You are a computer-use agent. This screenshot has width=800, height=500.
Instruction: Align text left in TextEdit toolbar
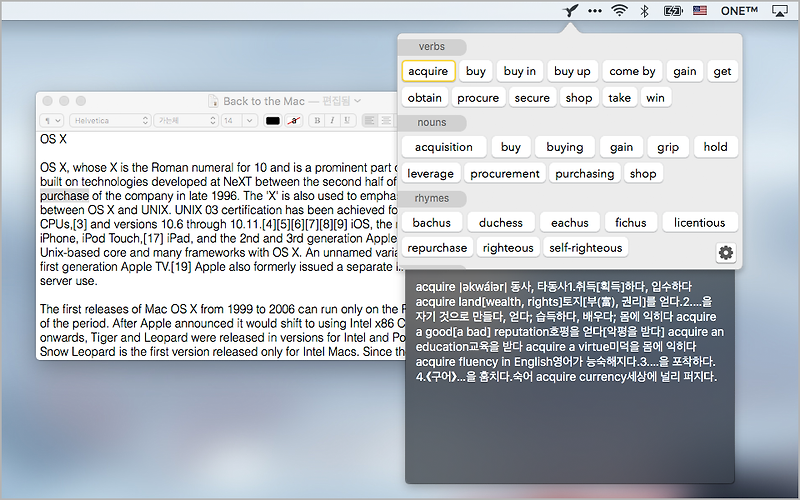370,120
